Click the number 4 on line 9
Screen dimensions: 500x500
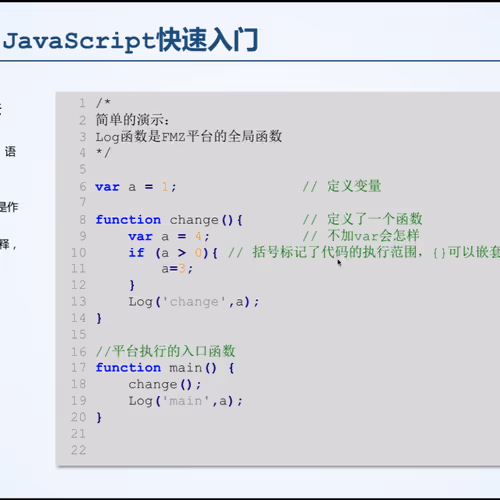click(198, 236)
